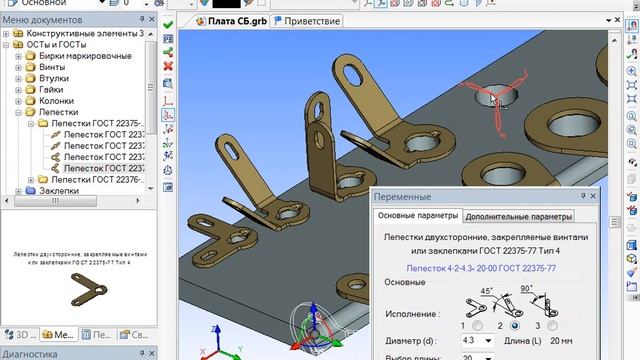Open the Основной layer dropdown at the top left
640x360 pixels.
coord(102,2)
